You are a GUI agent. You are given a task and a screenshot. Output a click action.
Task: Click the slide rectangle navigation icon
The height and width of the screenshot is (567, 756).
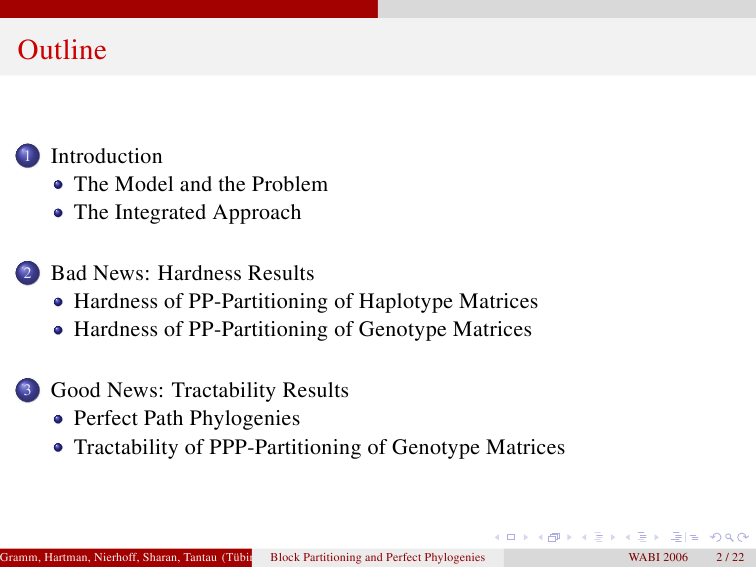(511, 537)
